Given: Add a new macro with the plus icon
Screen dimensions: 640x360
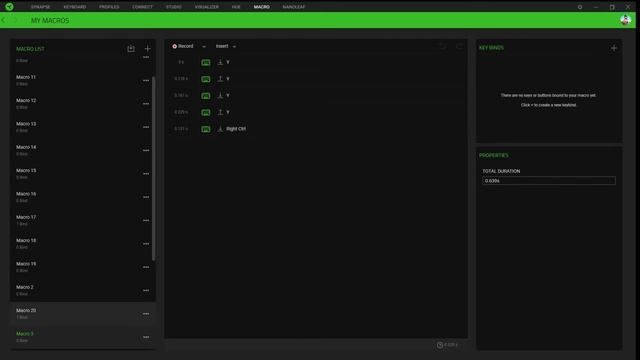Looking at the screenshot, I should [147, 49].
